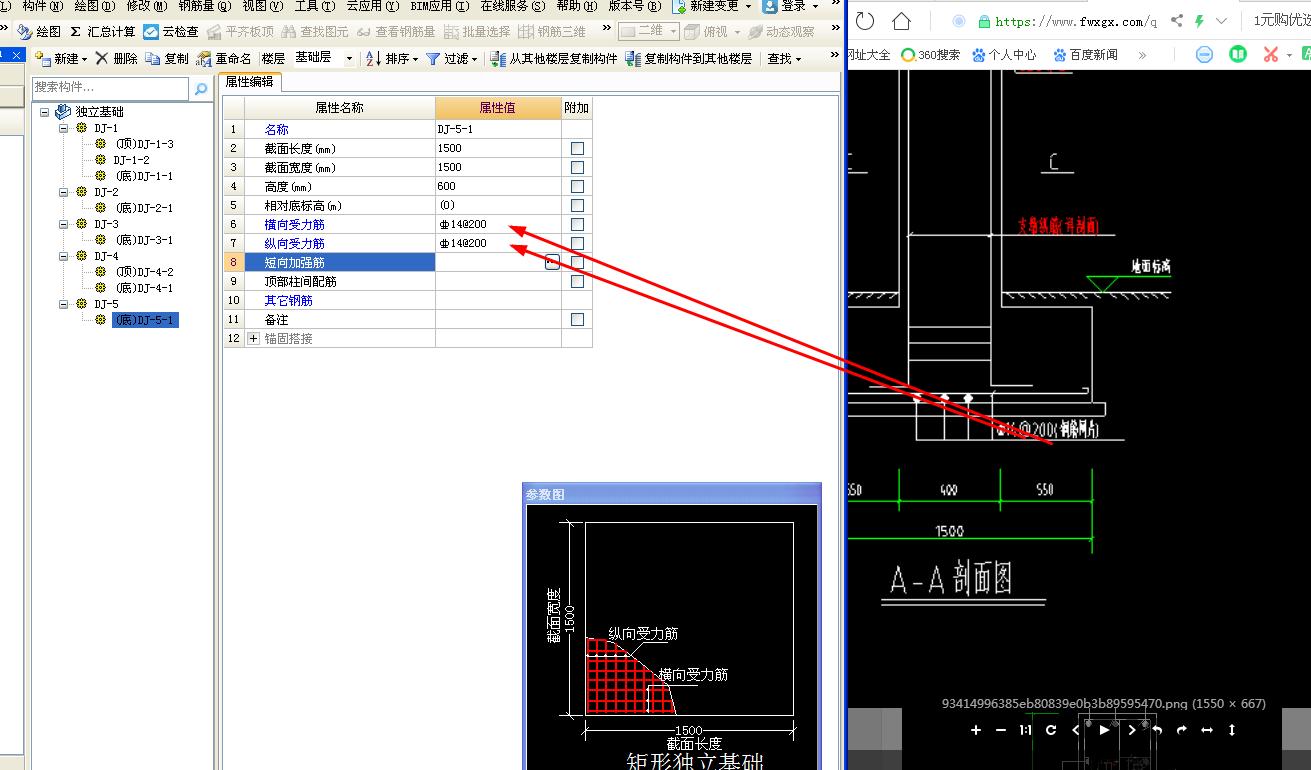
Task: Zoom in on browser image viewer
Action: [x=976, y=730]
